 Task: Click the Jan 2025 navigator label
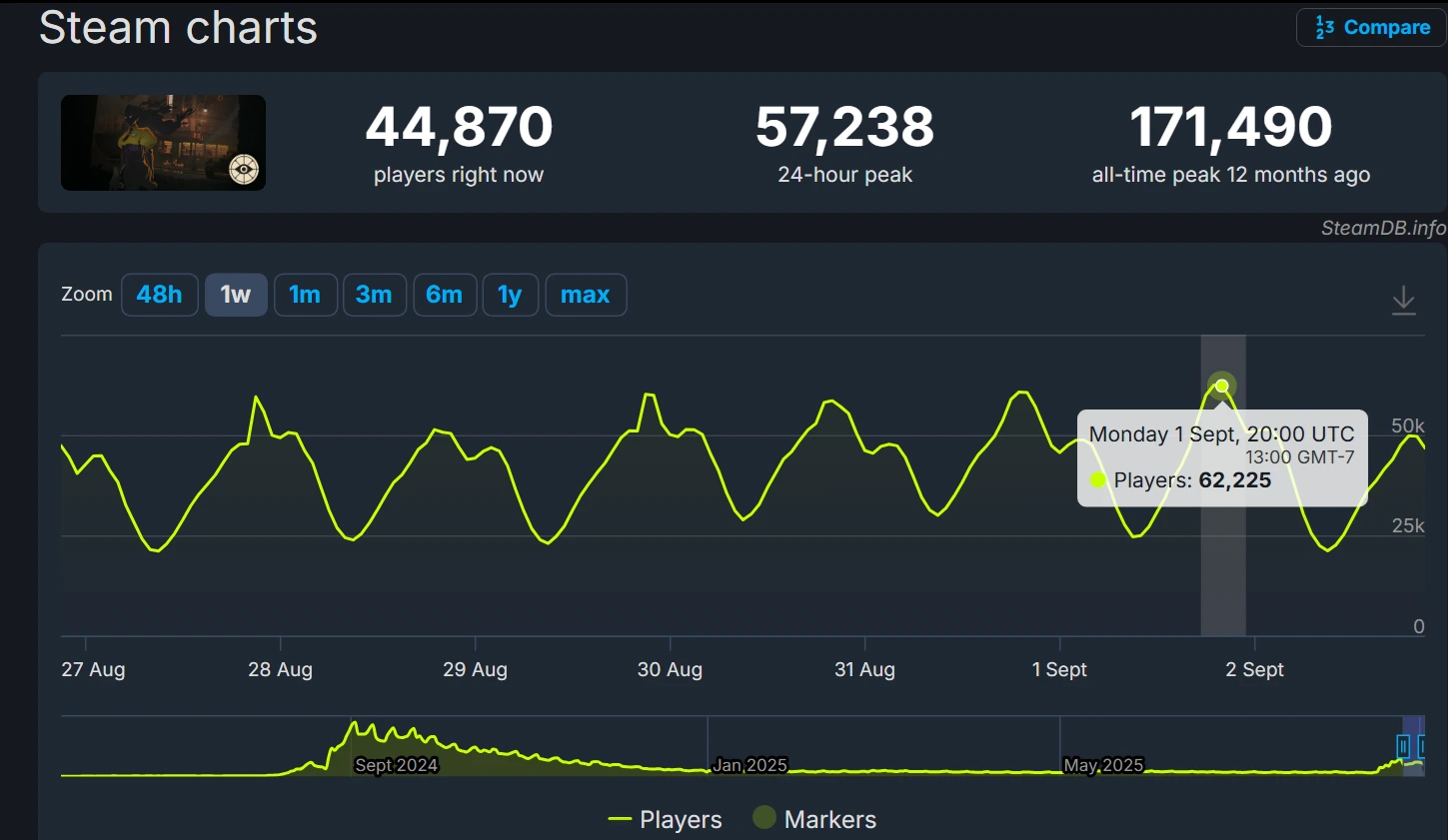[749, 765]
